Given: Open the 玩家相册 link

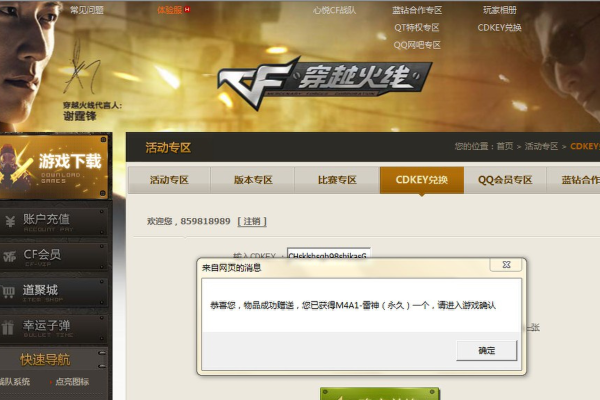Looking at the screenshot, I should click(500, 10).
